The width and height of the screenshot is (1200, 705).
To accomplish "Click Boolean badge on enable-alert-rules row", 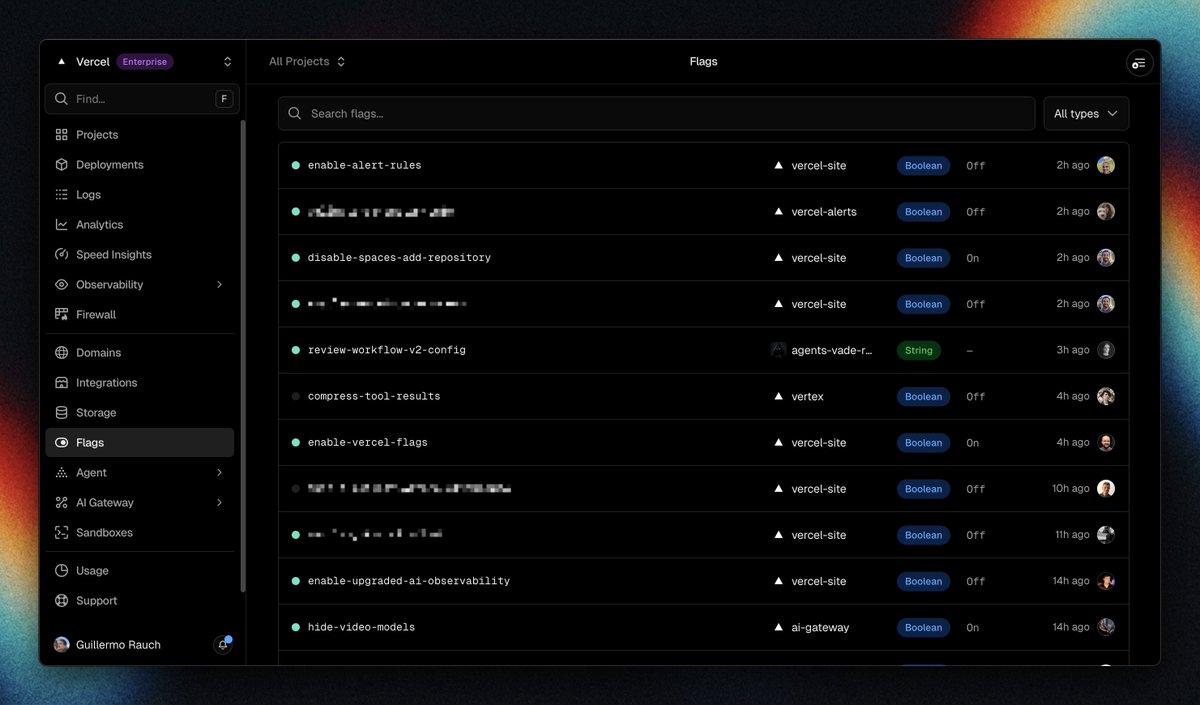I will point(924,166).
